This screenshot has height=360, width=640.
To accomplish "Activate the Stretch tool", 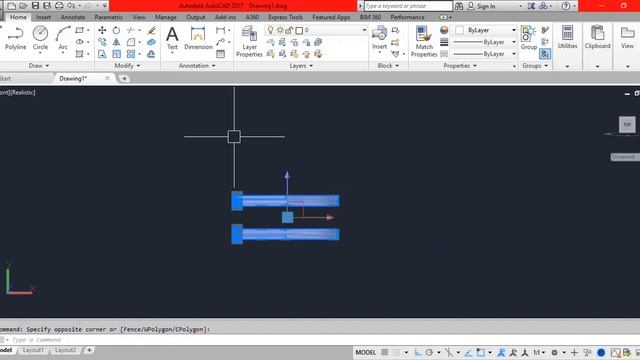I will click(102, 54).
